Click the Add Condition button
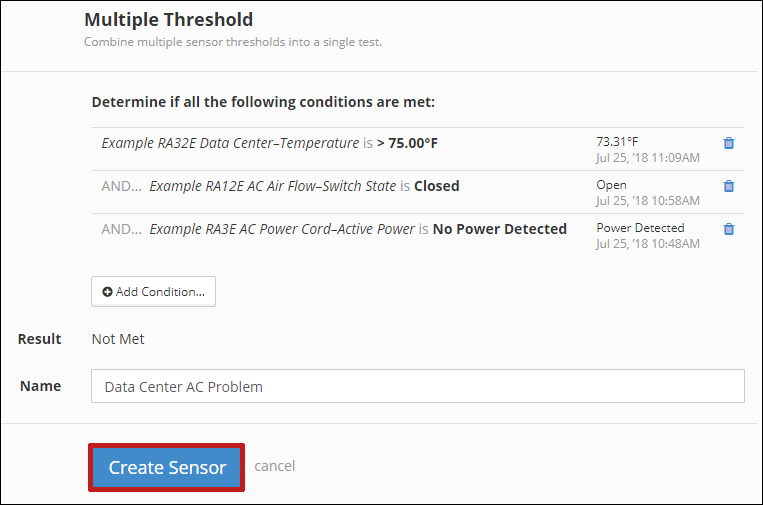This screenshot has width=763, height=505. point(153,291)
